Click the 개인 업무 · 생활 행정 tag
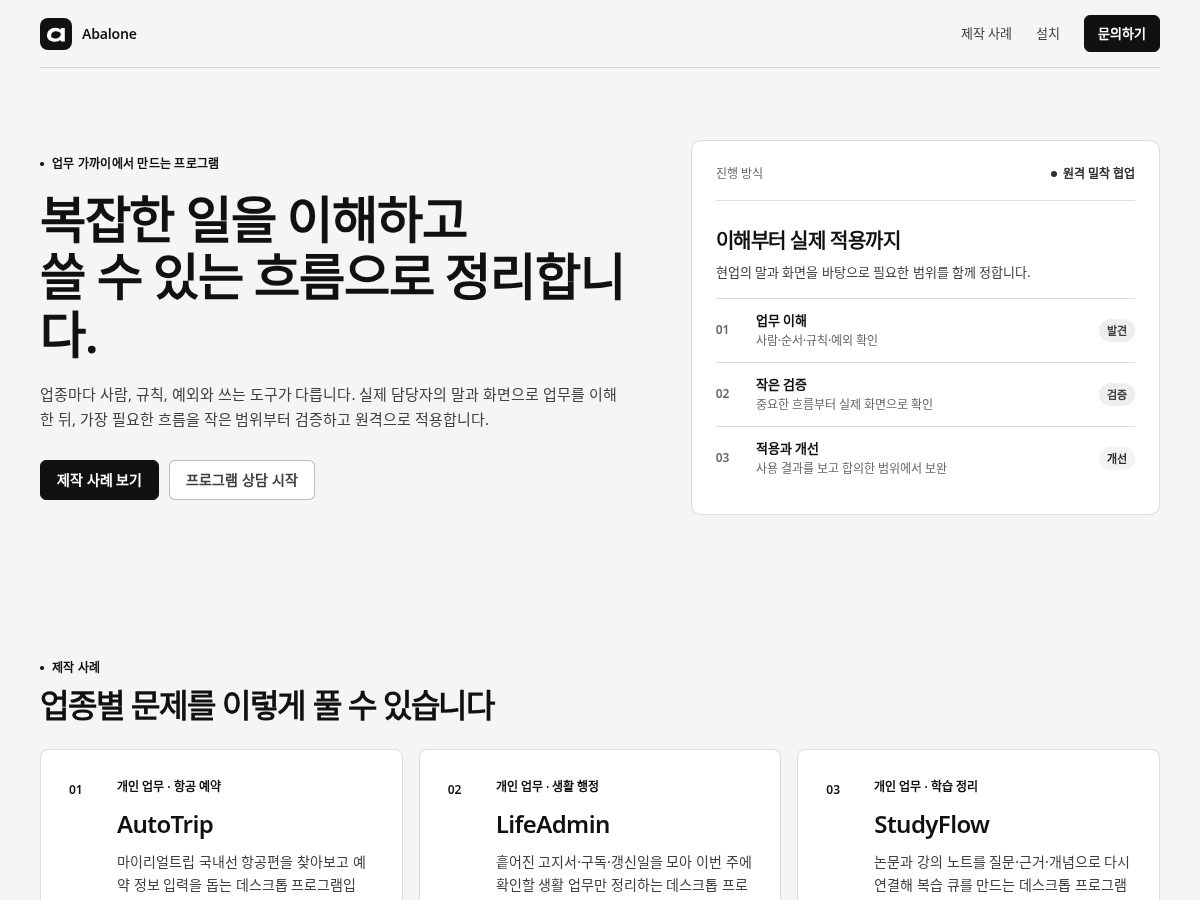The width and height of the screenshot is (1200, 900). [x=547, y=787]
